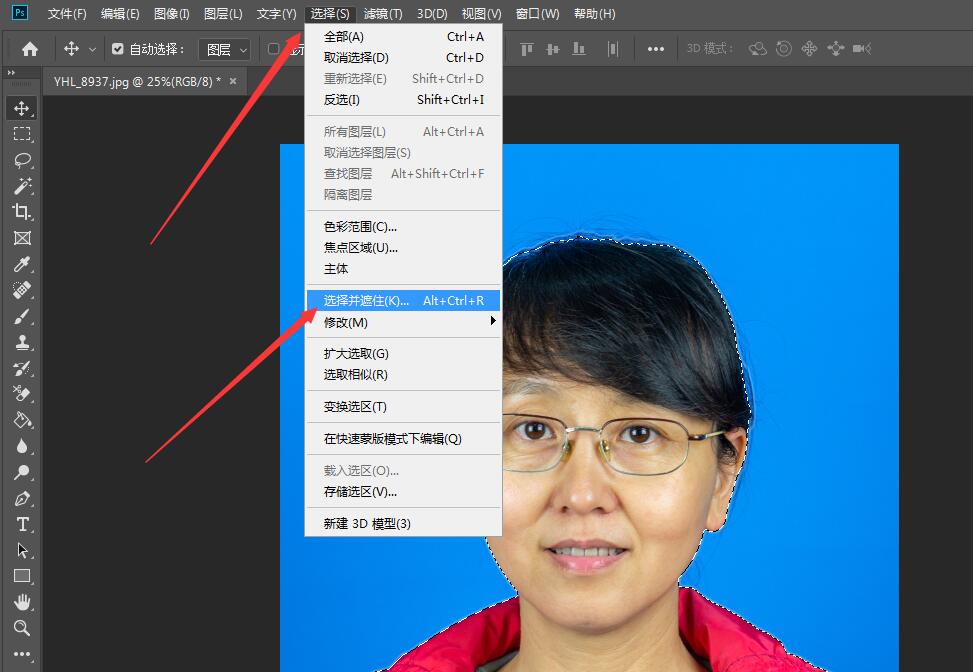
Task: Select the Eyedropper tool
Action: coord(22,264)
